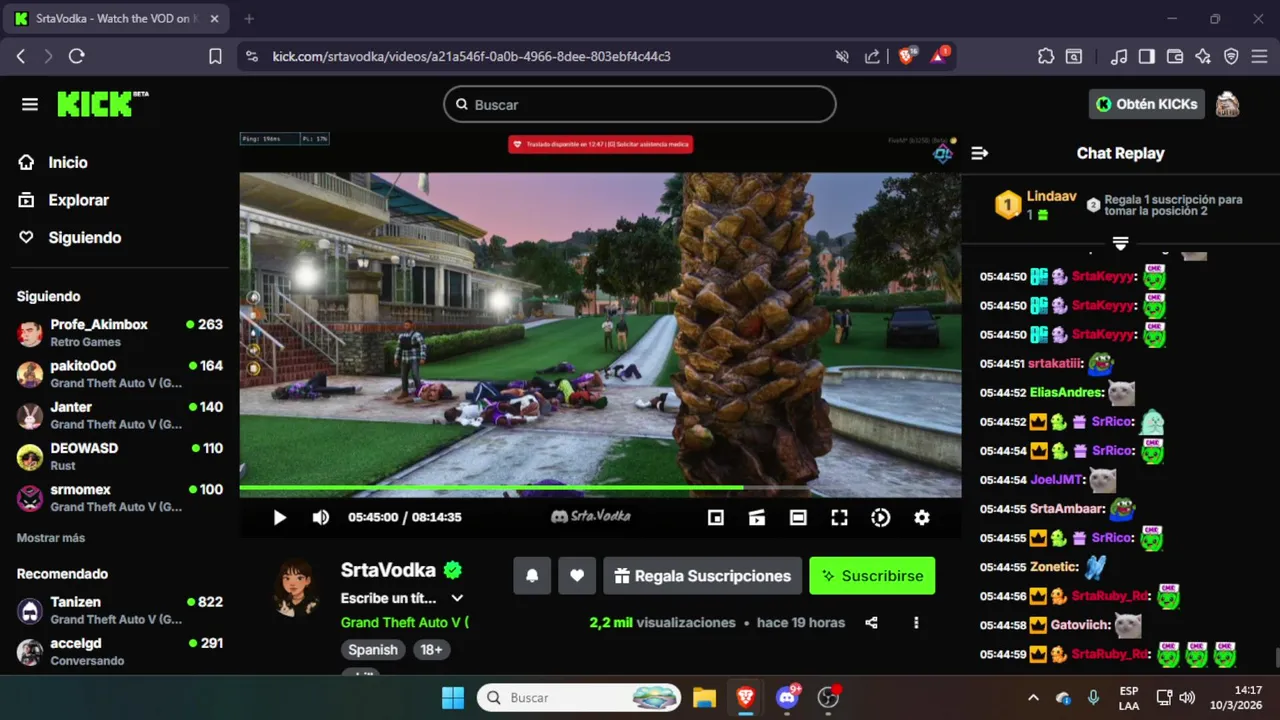1280x720 pixels.
Task: Open Brave Wallet icon
Action: click(1175, 56)
